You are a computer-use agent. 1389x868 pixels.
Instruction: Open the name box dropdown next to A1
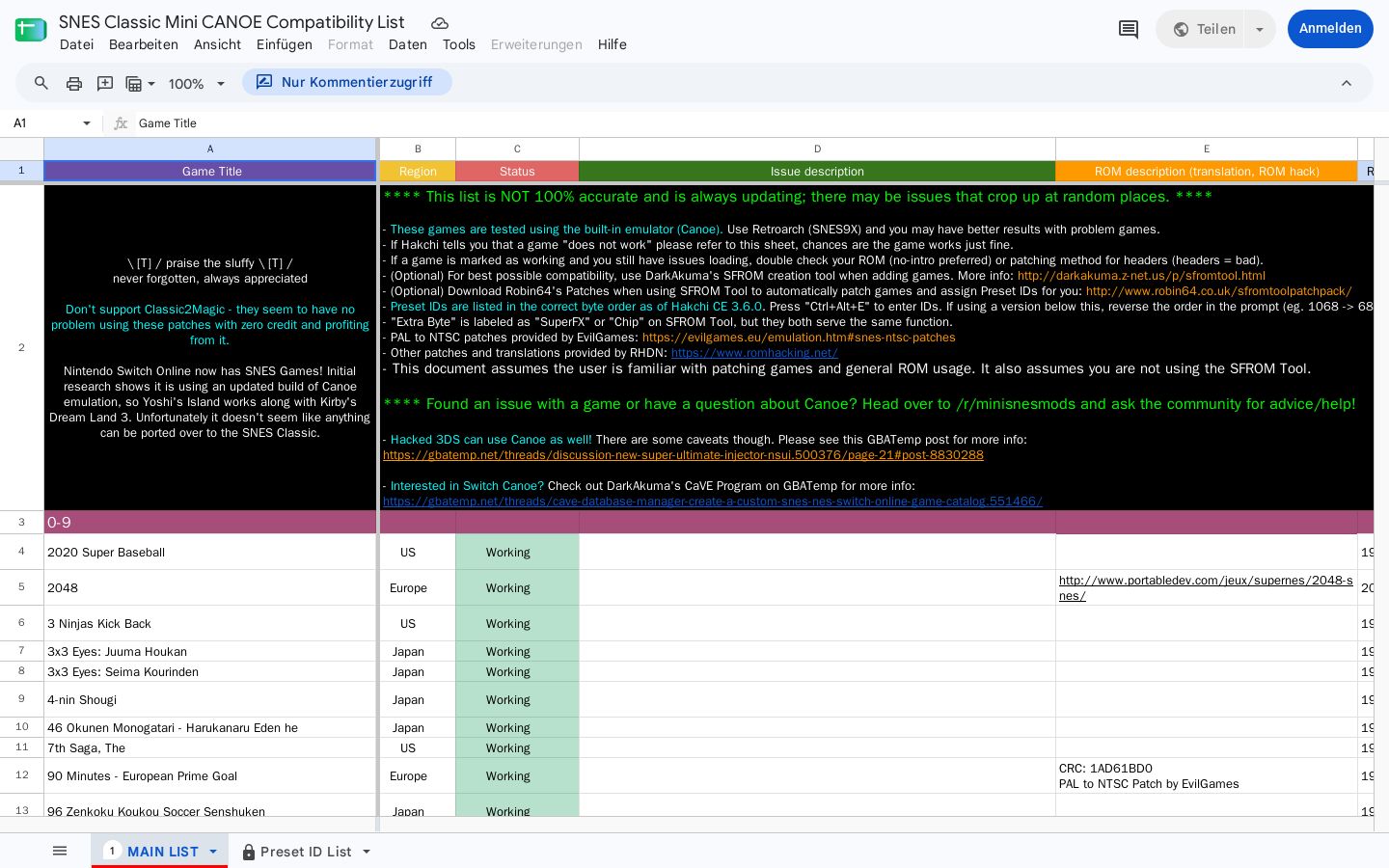(x=87, y=123)
